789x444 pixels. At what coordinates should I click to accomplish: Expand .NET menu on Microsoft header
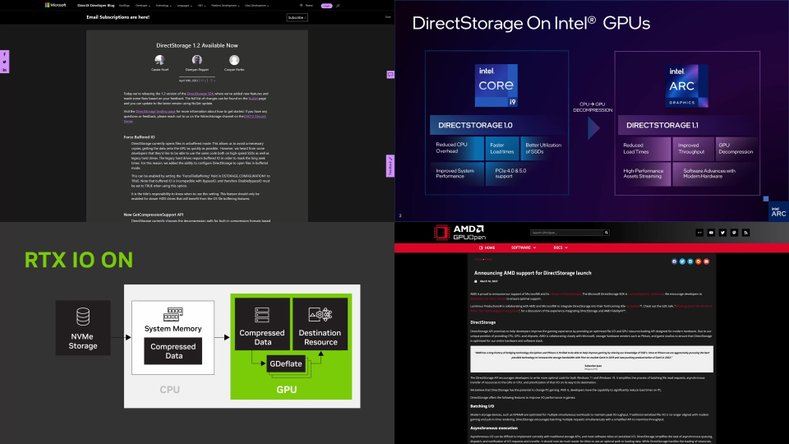click(x=202, y=6)
